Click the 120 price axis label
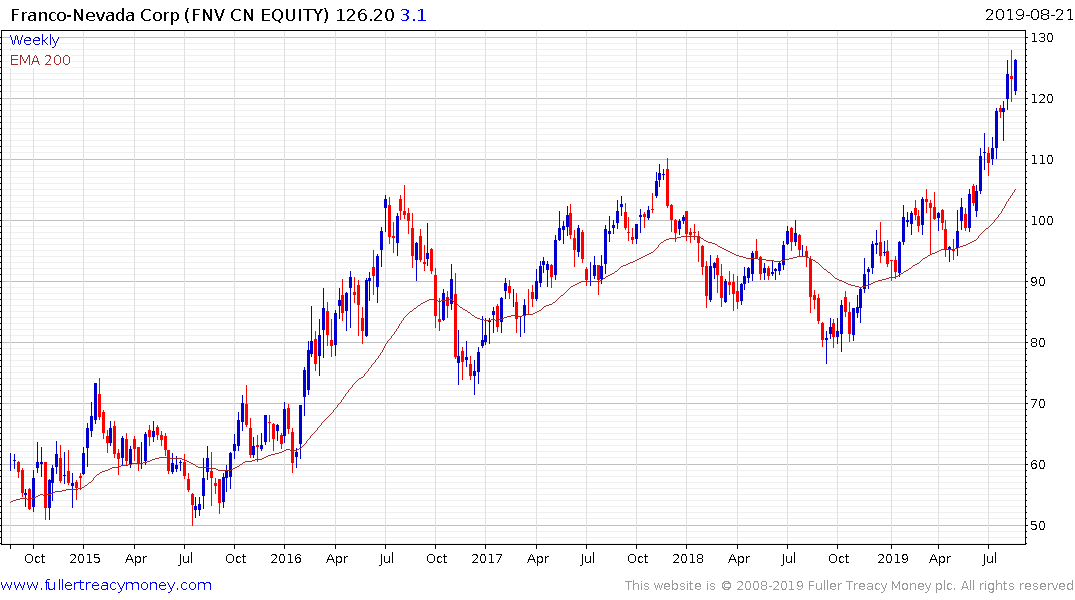Image resolution: width=1075 pixels, height=600 pixels. (1042, 99)
